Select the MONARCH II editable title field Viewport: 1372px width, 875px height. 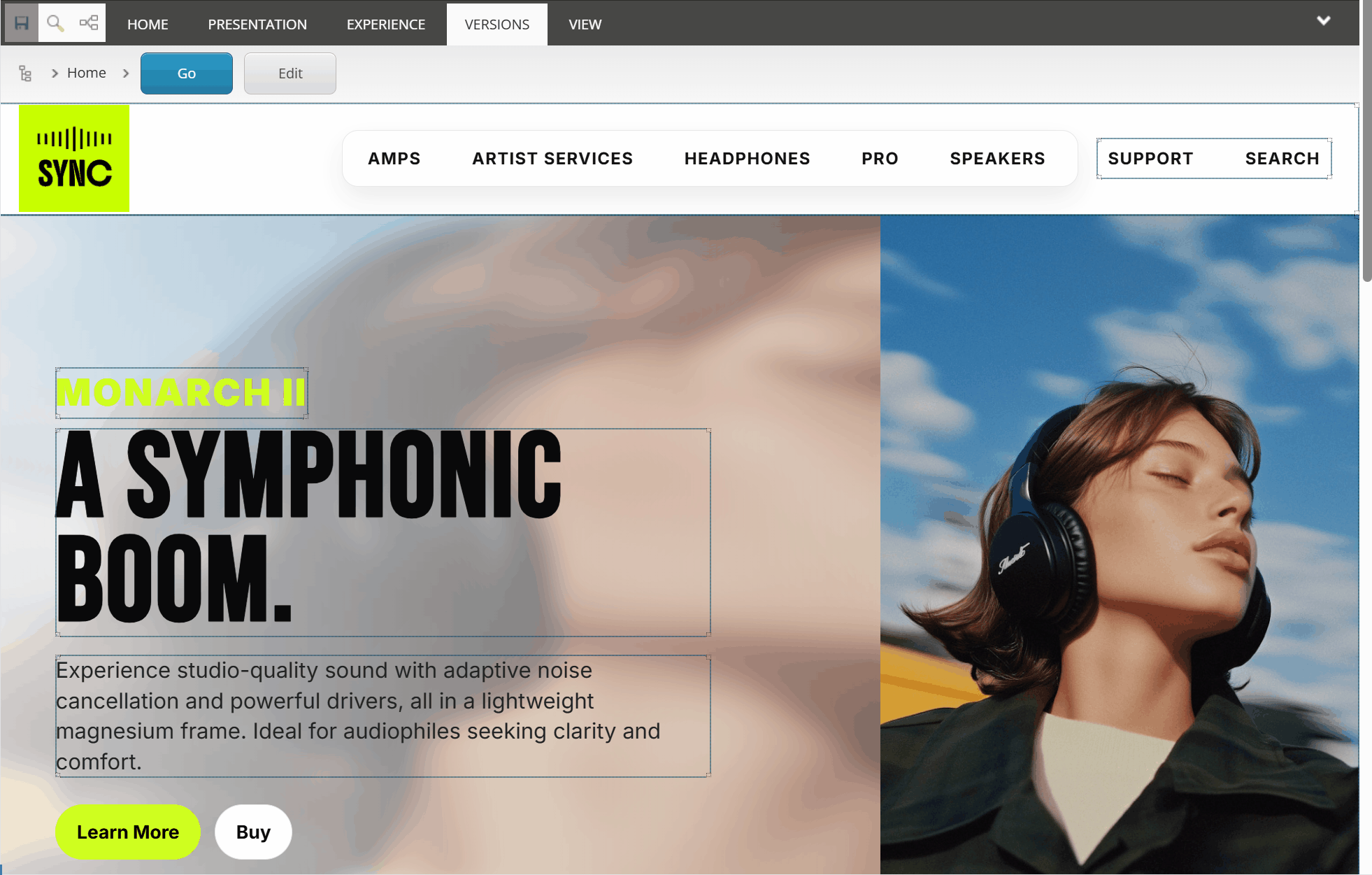click(182, 392)
